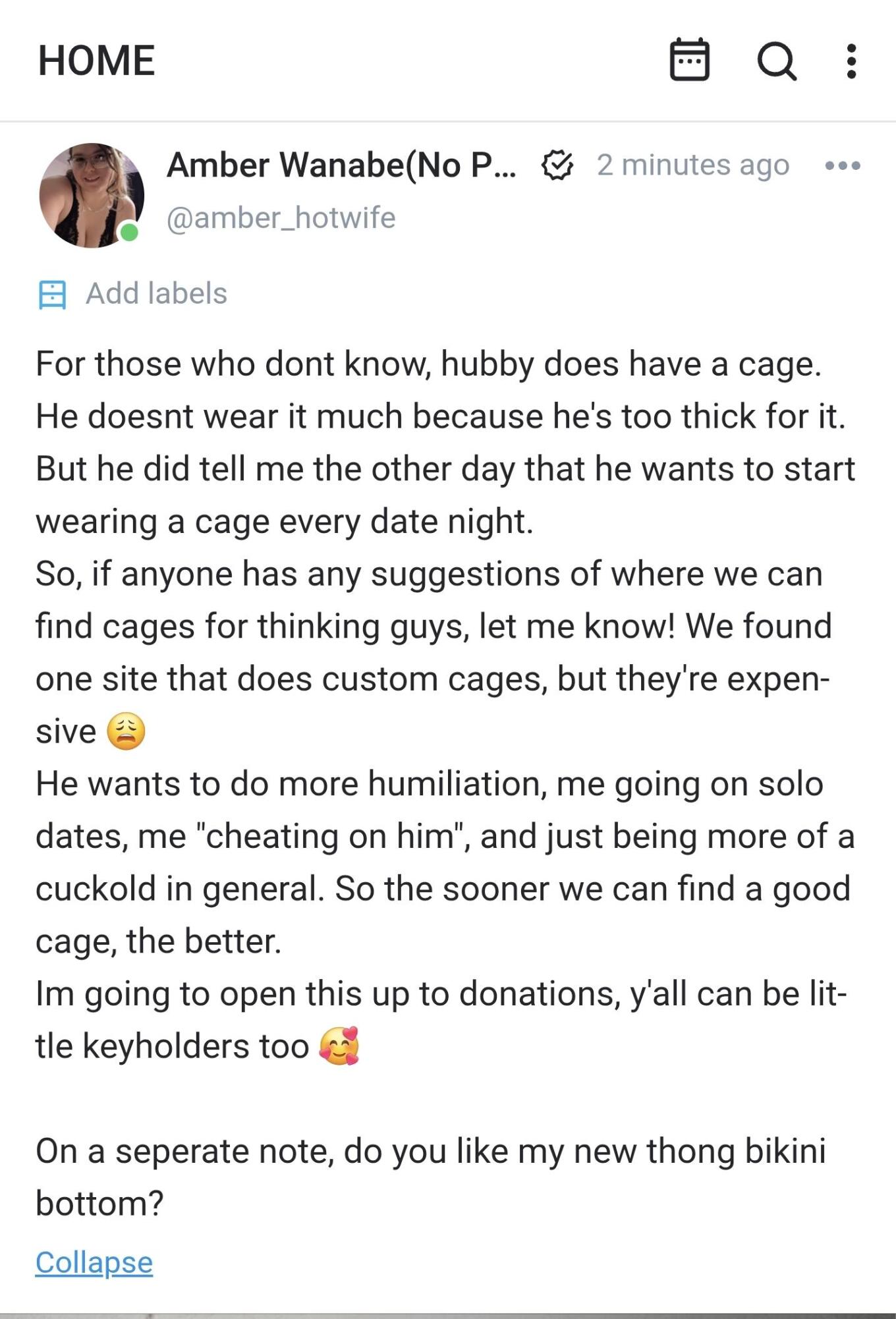Collapse the expanded post text
Image resolution: width=896 pixels, height=1319 pixels.
point(94,1263)
